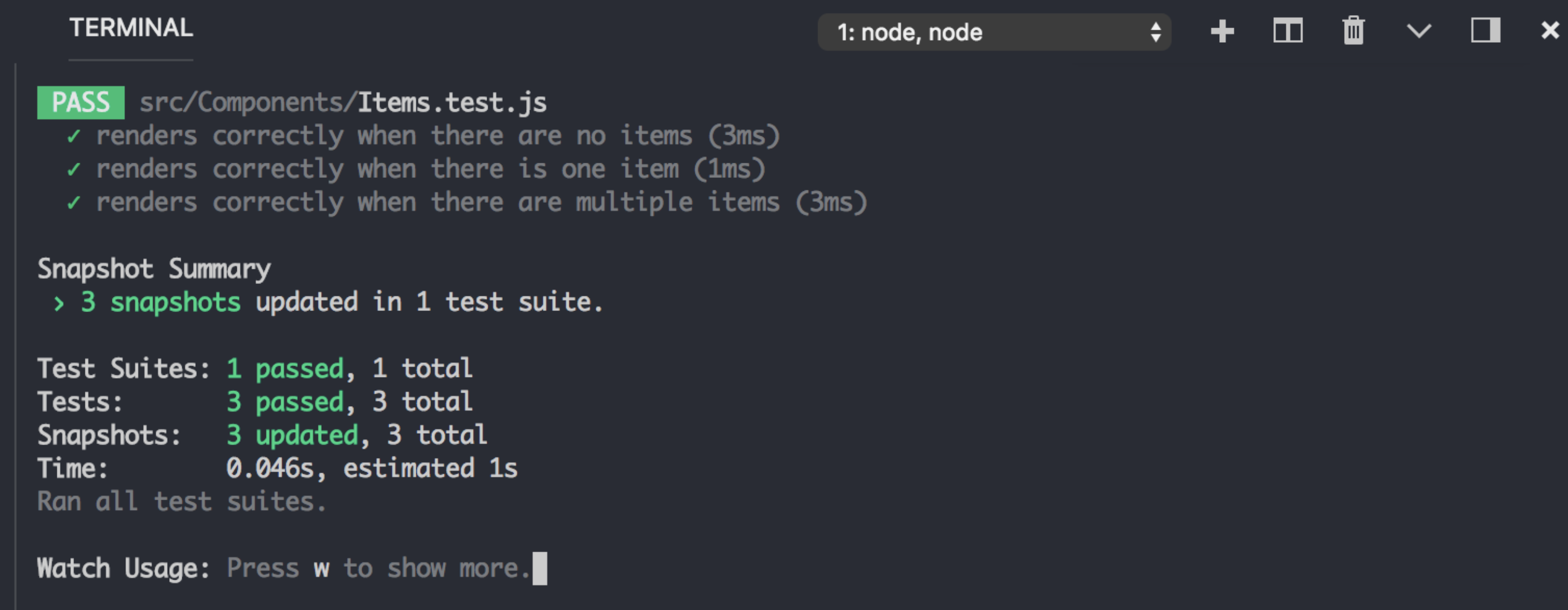This screenshot has height=610, width=1568.
Task: Click the Items.test.js file path
Action: click(x=344, y=102)
